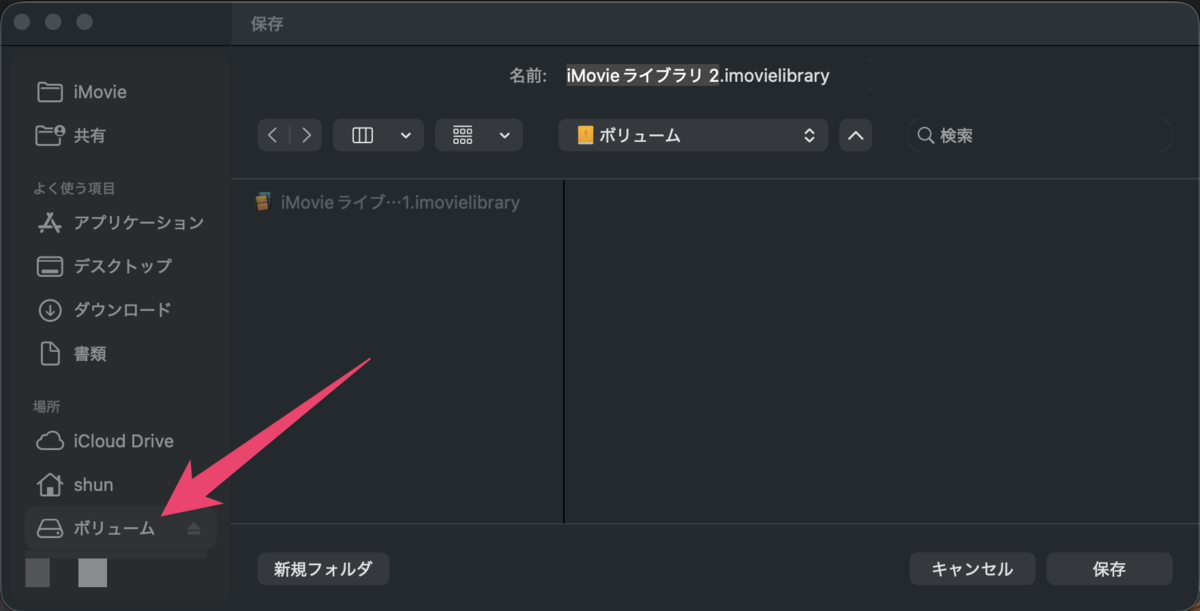1200x611 pixels.
Task: Click the アプリケーション icon
Action: tap(50, 222)
